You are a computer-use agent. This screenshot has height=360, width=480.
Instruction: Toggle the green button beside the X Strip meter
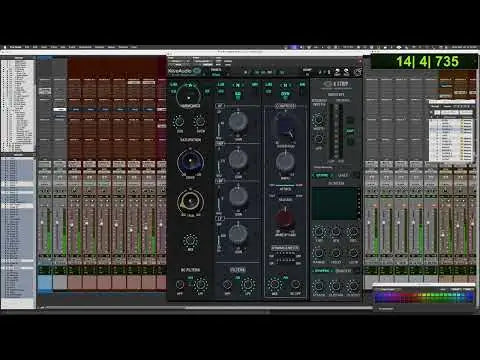tap(350, 131)
